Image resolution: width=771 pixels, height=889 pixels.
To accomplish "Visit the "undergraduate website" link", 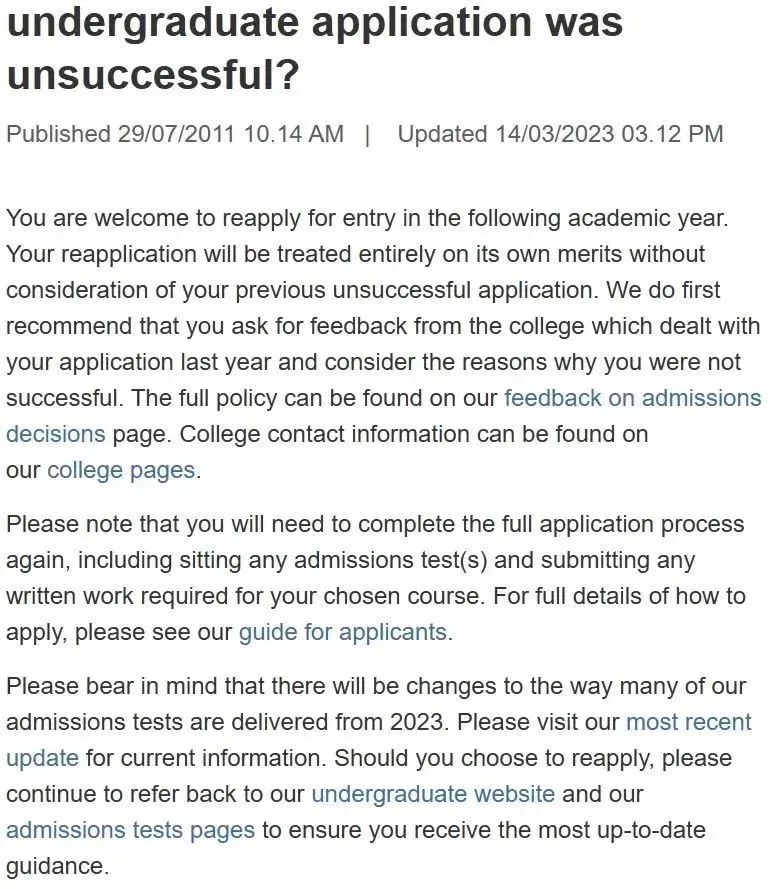I will coord(433,794).
